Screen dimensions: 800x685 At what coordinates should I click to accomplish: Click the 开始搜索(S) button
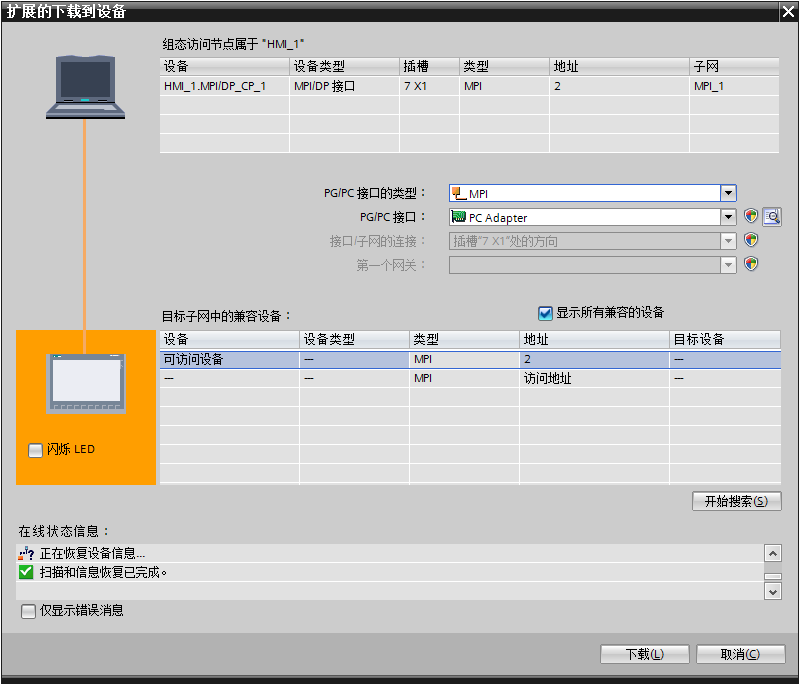(736, 501)
